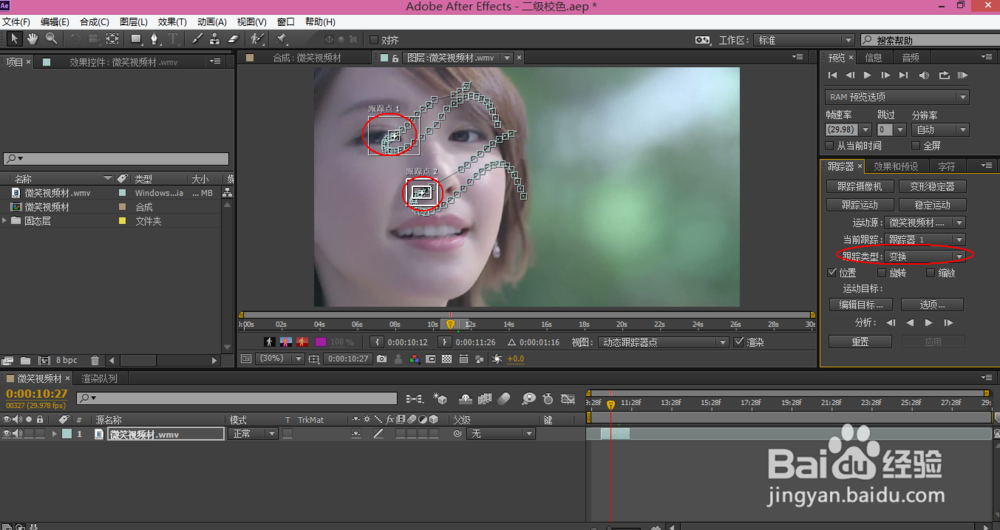Click the Draft 3D icon in timeline
The width and height of the screenshot is (1000, 530).
click(x=440, y=399)
